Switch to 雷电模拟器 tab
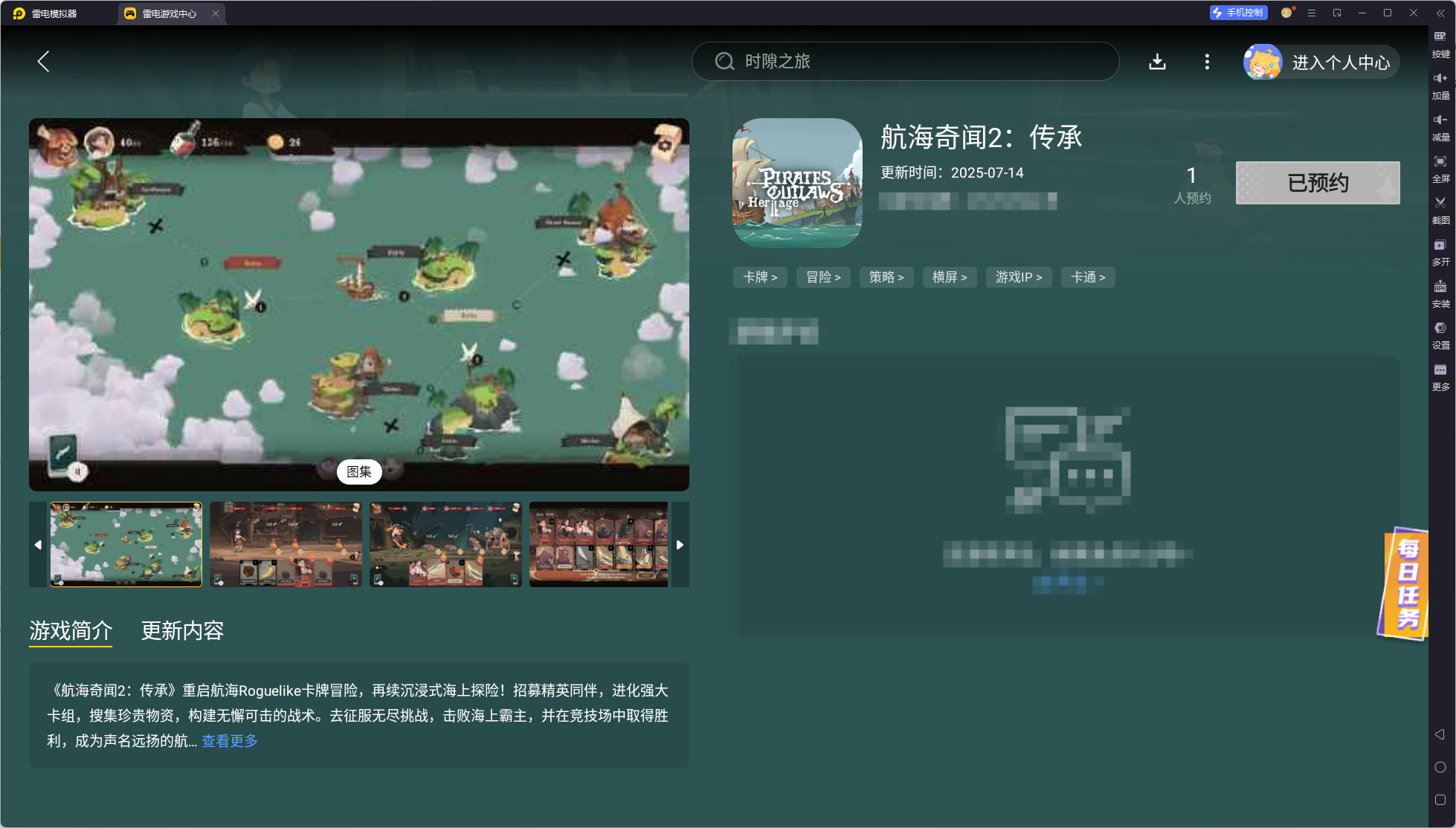 [45, 13]
